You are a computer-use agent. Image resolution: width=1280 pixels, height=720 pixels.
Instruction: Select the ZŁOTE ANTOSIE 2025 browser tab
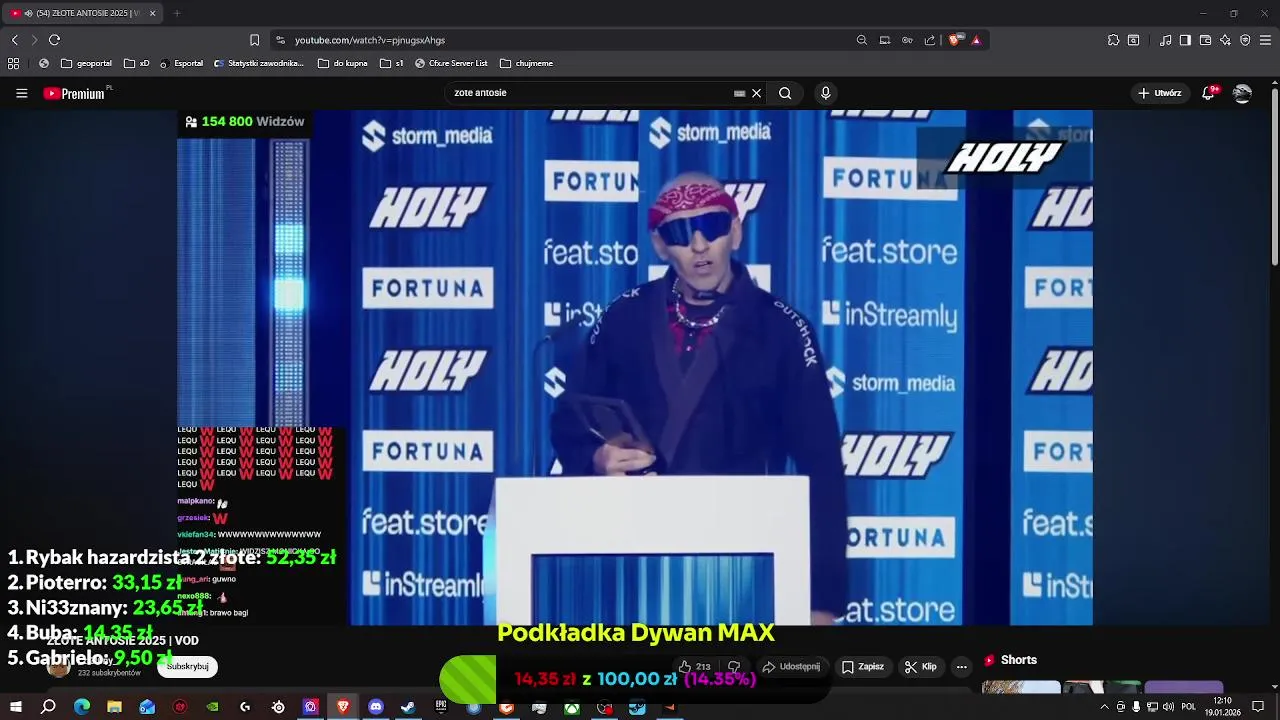[x=80, y=13]
